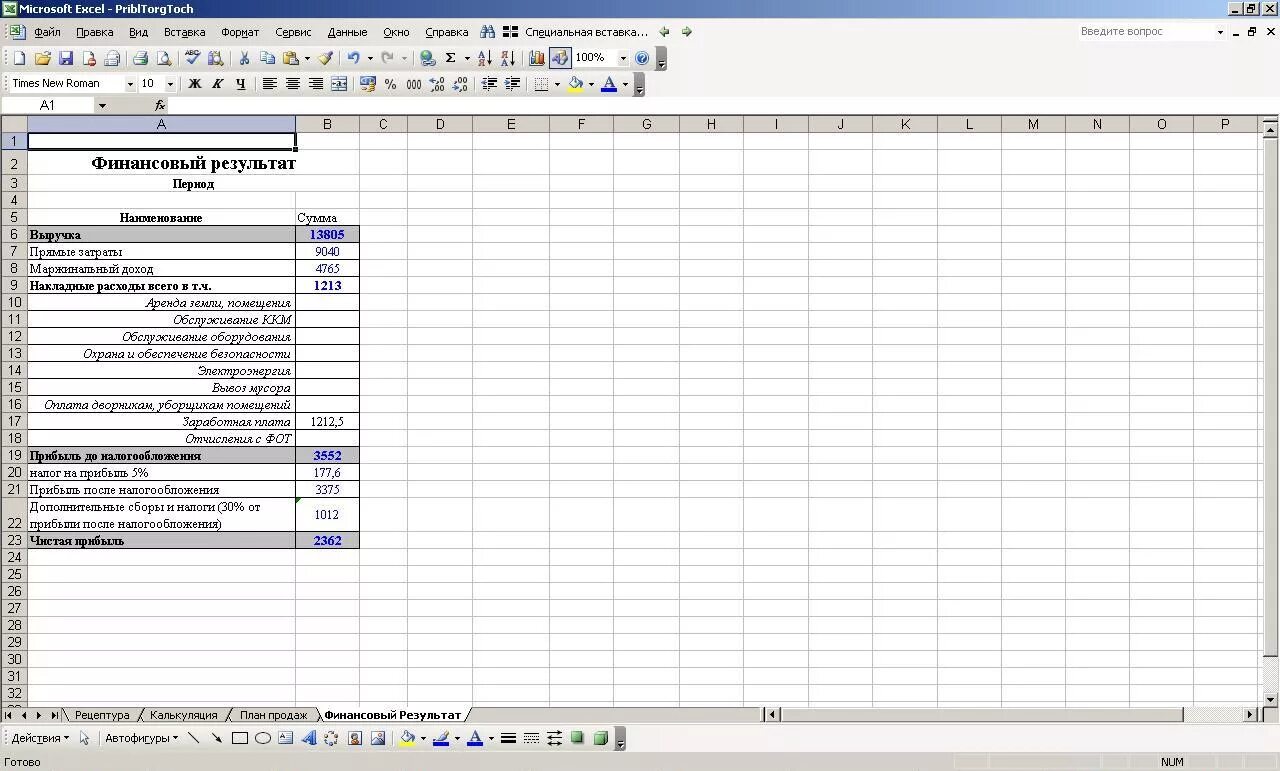Open the font name dropdown
This screenshot has width=1280, height=771.
[x=130, y=84]
